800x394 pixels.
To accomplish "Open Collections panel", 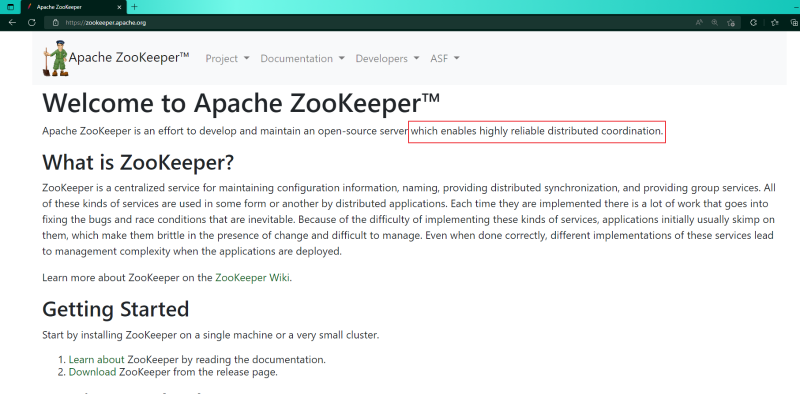I will coord(794,22).
